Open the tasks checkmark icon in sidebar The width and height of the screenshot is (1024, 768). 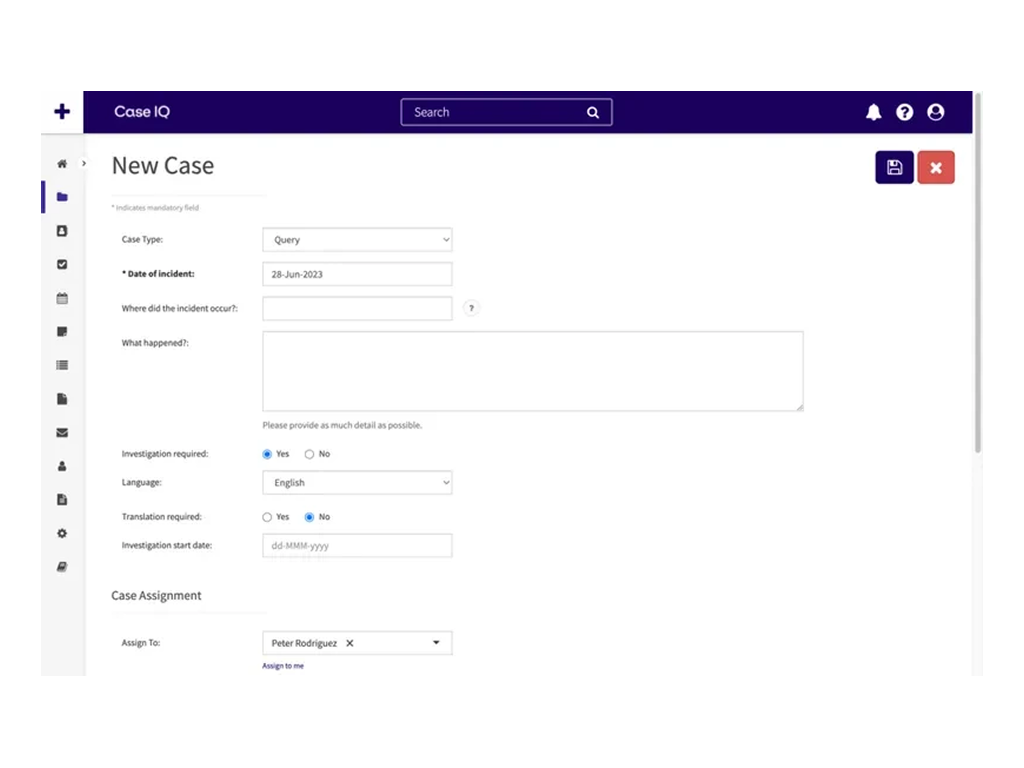click(62, 264)
